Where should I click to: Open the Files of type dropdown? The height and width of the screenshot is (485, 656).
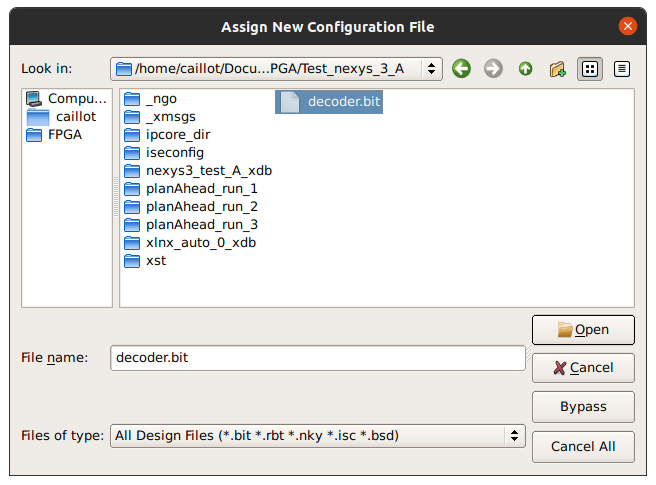[x=318, y=436]
